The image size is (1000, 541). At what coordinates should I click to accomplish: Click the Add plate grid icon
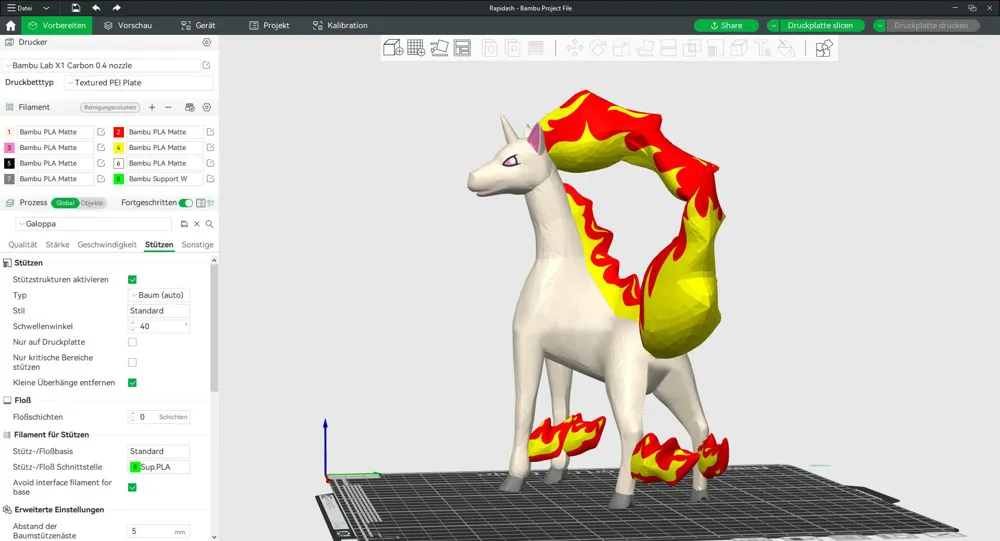pos(416,48)
